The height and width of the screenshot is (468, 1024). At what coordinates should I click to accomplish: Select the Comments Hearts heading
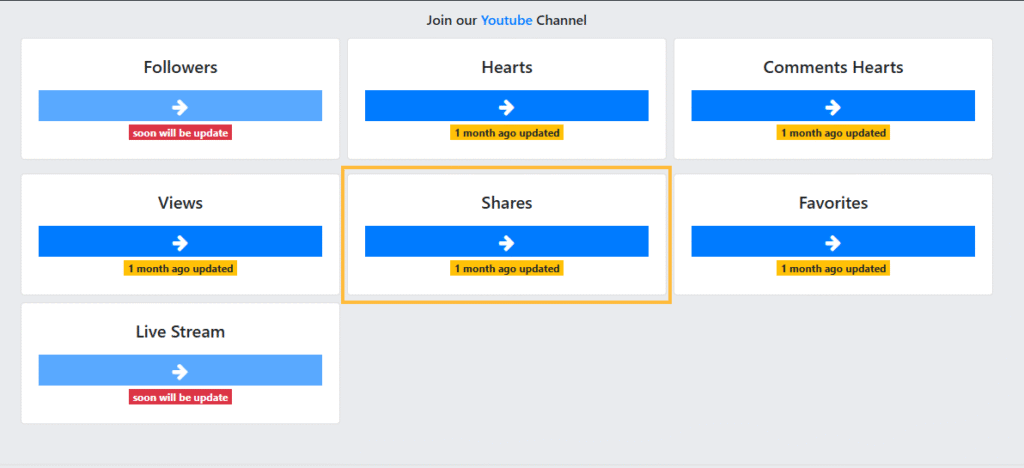click(x=832, y=68)
